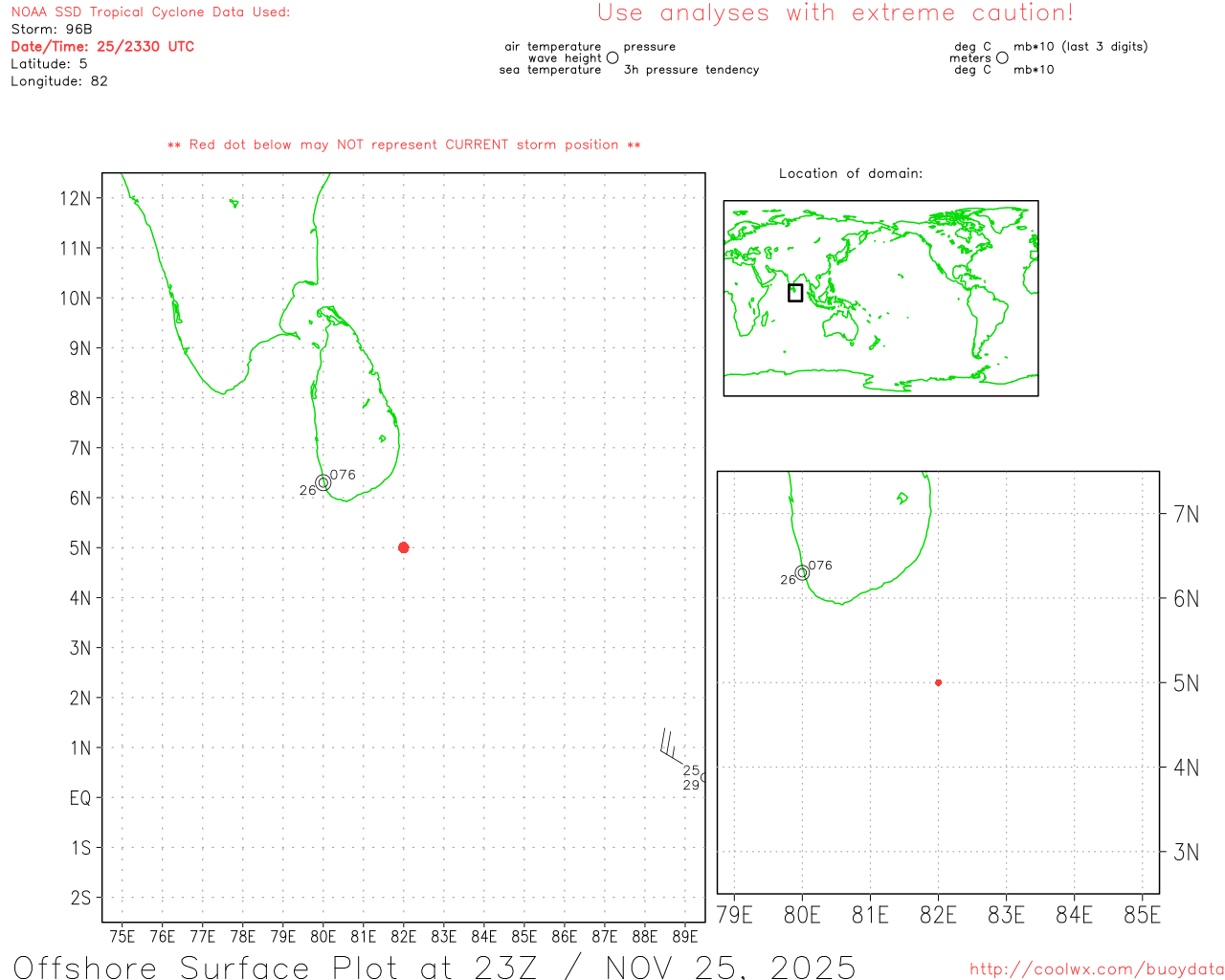
Task: Click the "3h pressure tendency" legend label
Action: tap(691, 69)
